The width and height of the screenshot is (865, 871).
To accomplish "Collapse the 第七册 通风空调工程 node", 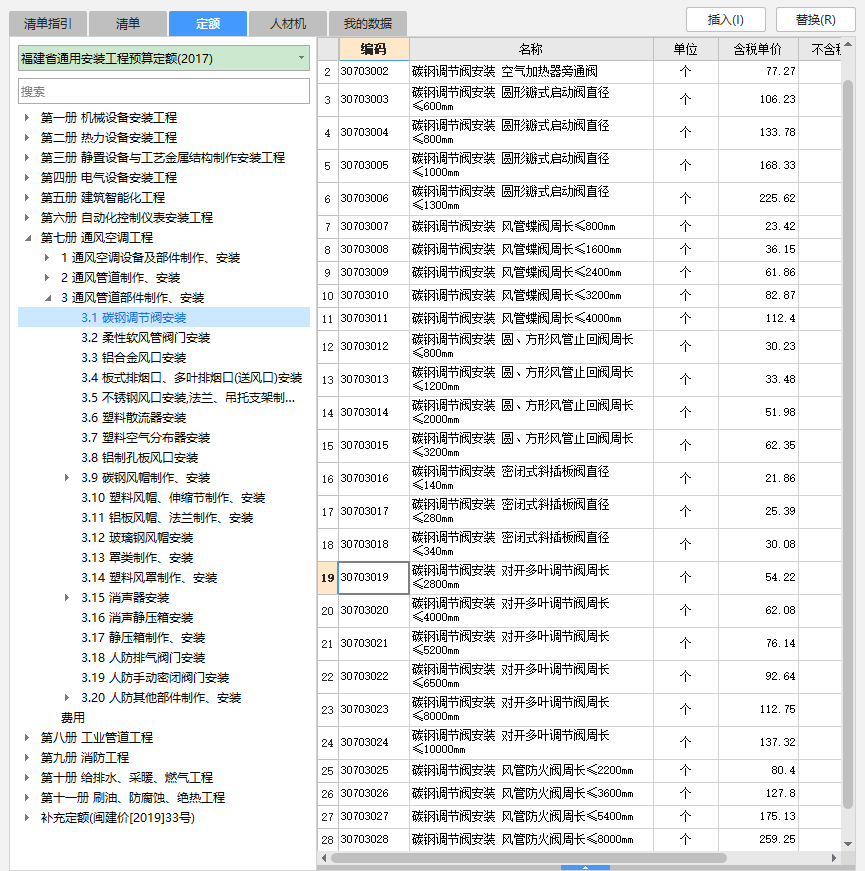I will [x=27, y=238].
